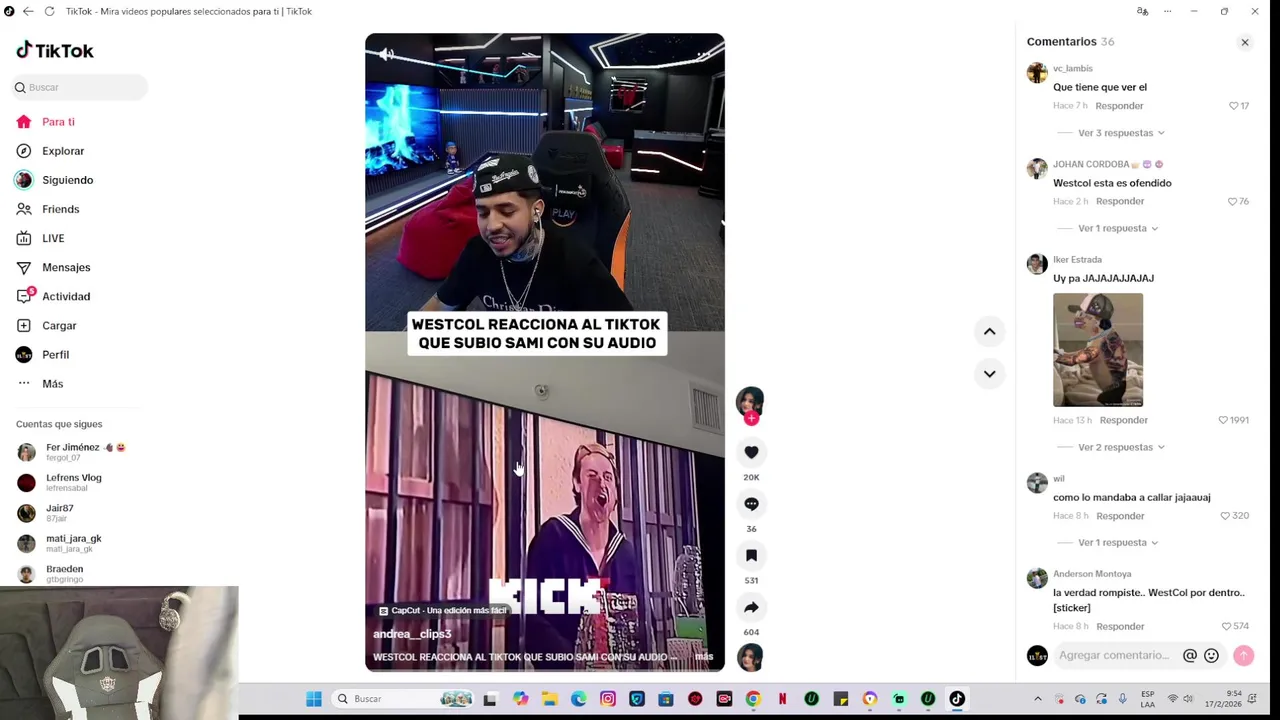Open Google Chrome from the taskbar

753,699
